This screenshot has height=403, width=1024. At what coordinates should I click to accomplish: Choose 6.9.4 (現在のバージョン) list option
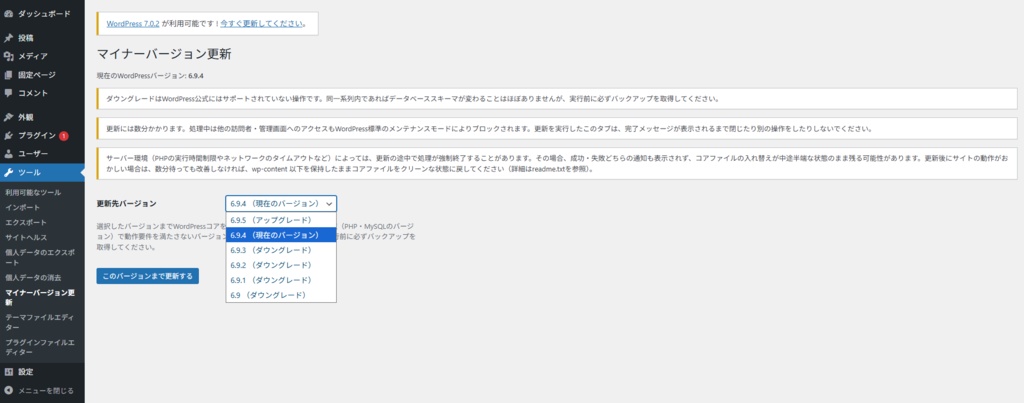281,234
